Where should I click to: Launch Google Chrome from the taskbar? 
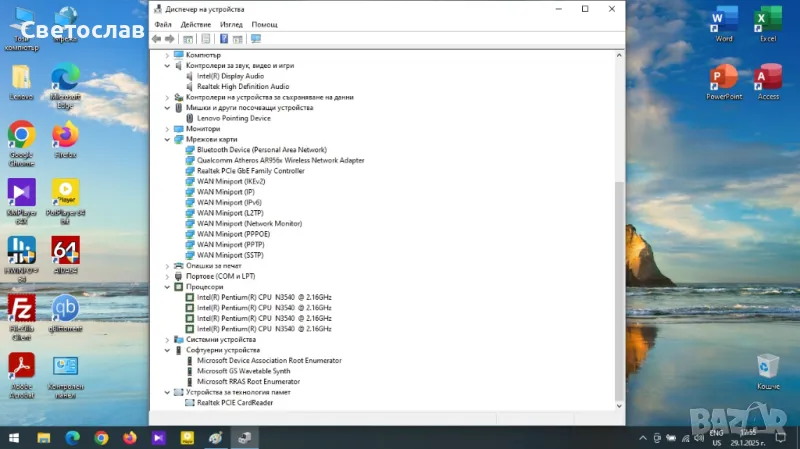pyautogui.click(x=101, y=438)
